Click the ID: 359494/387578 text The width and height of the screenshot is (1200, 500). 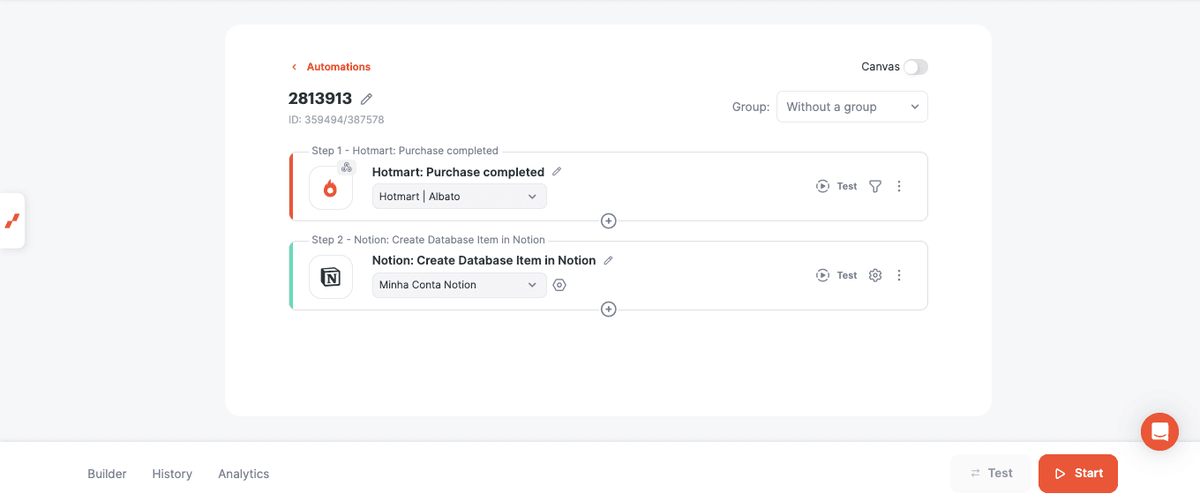pos(336,120)
